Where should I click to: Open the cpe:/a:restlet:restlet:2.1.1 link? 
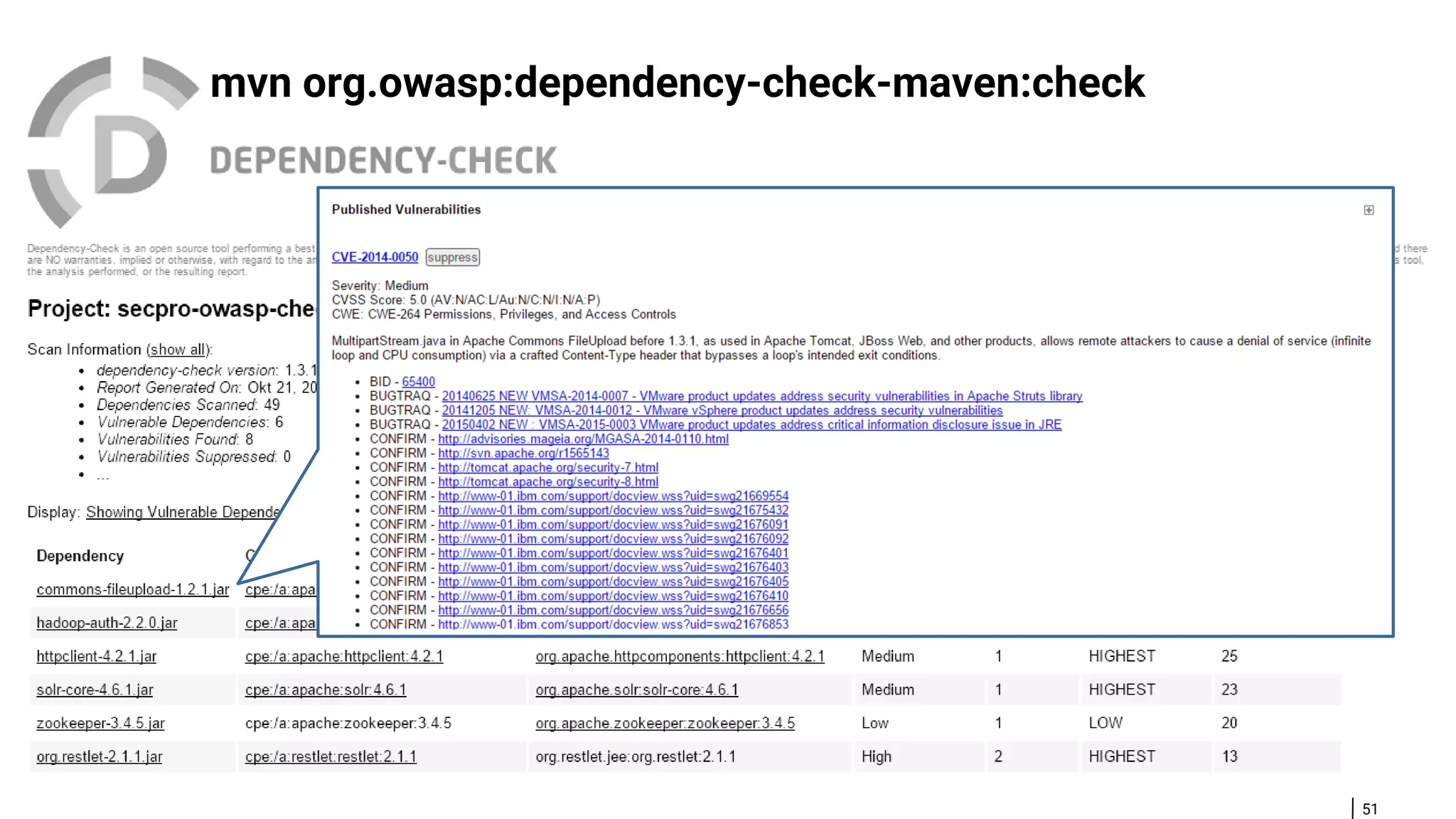pos(331,756)
